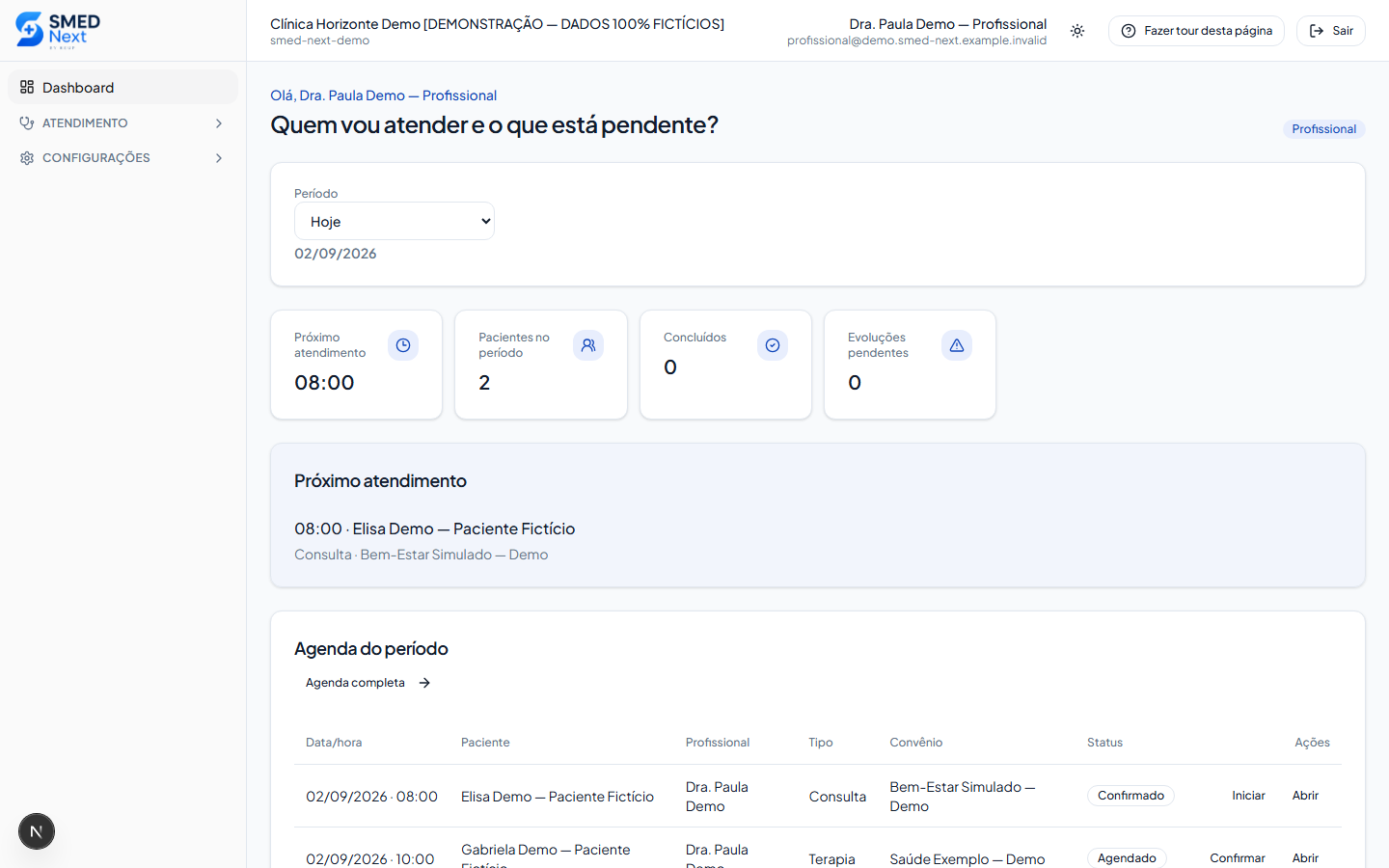Click table cell '02/09/2026 · 10:00'
This screenshot has height=868, width=1389.
pos(370,859)
